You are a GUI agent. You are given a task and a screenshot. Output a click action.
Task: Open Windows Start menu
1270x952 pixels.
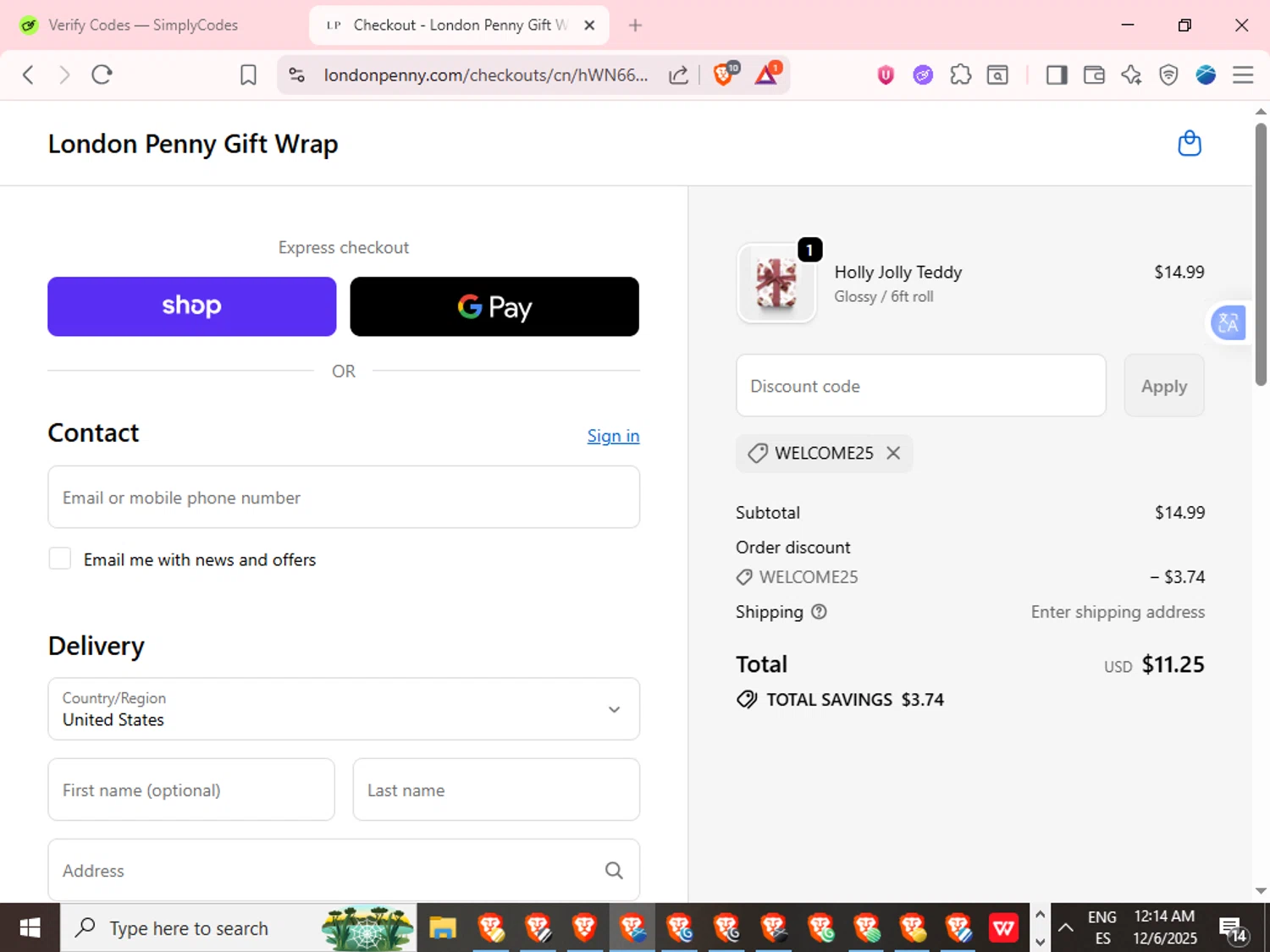[30, 928]
